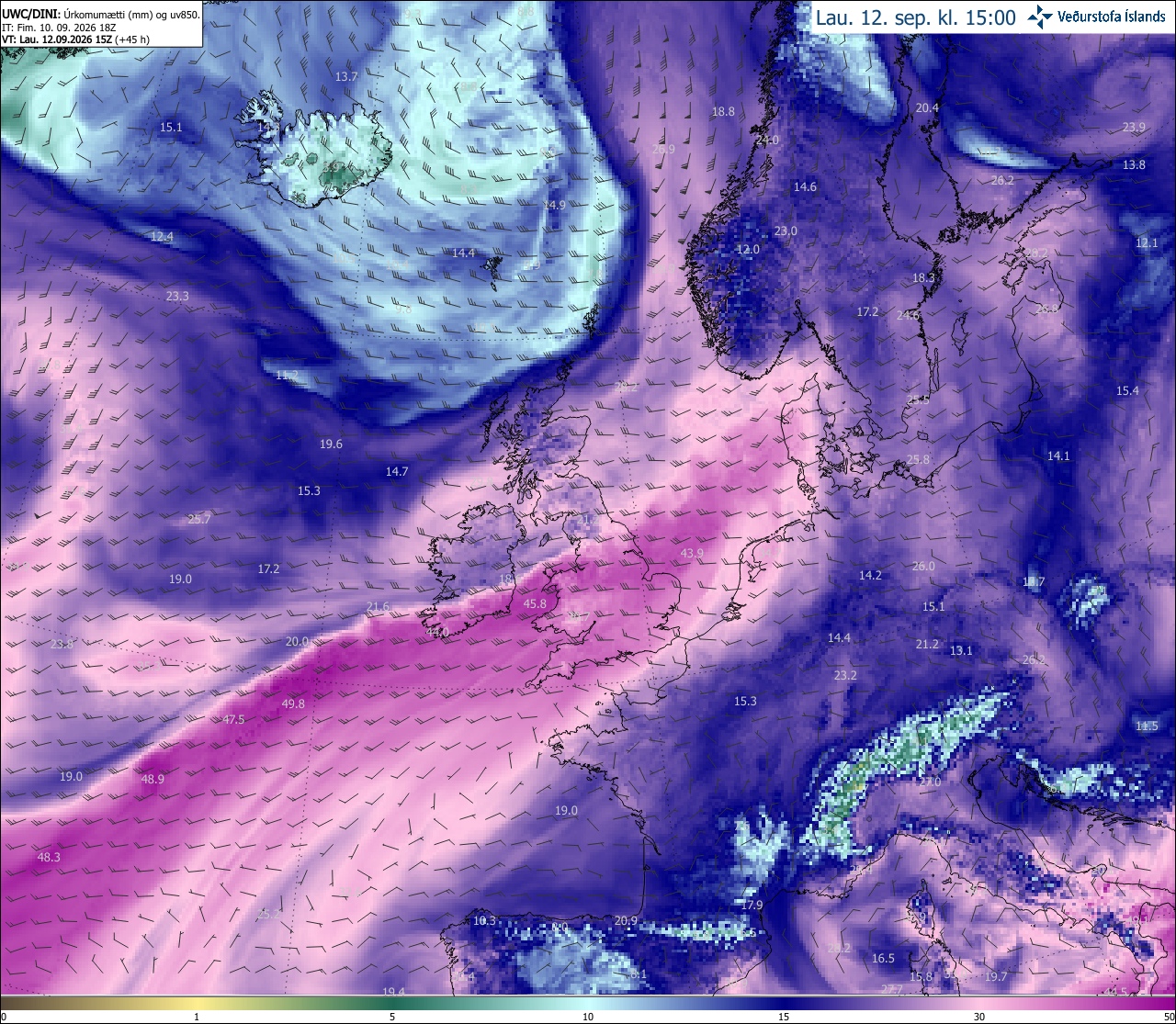Pick the green section of the color scale near 5
Viewport: 1176px width, 1024px height.
pyautogui.click(x=392, y=1003)
